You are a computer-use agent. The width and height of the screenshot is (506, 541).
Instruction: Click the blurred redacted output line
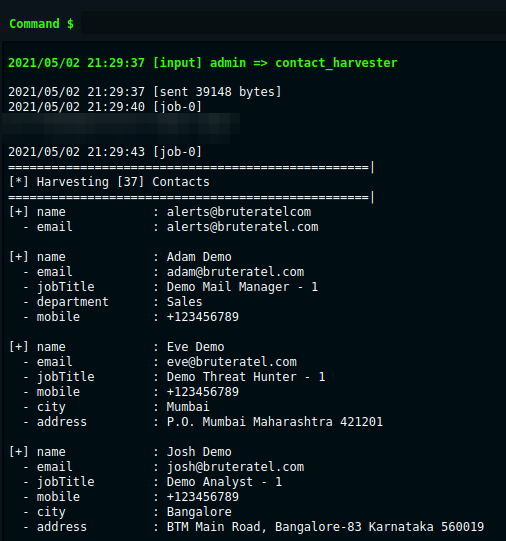point(121,128)
